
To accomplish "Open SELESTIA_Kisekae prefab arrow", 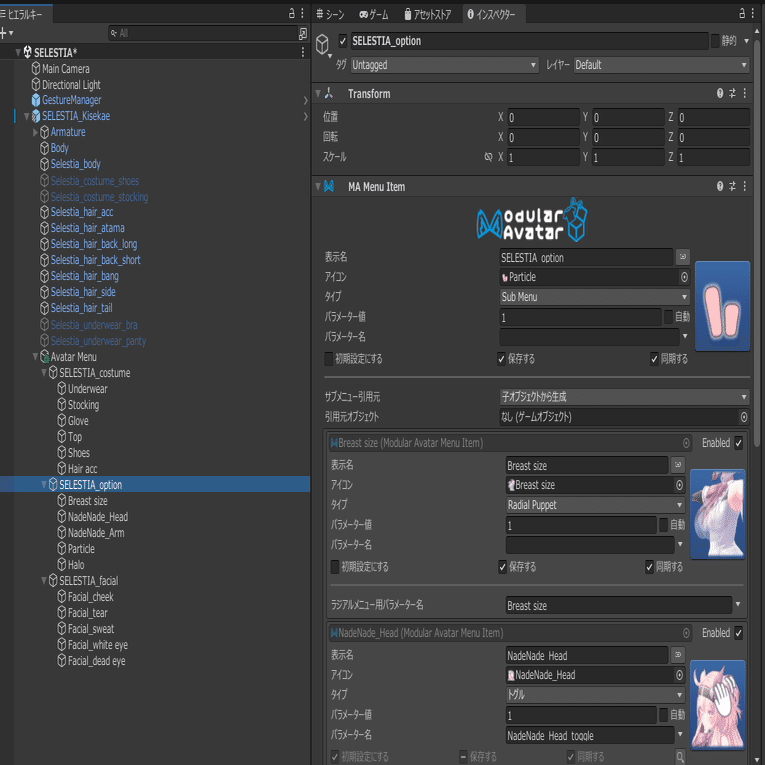I will click(x=306, y=116).
